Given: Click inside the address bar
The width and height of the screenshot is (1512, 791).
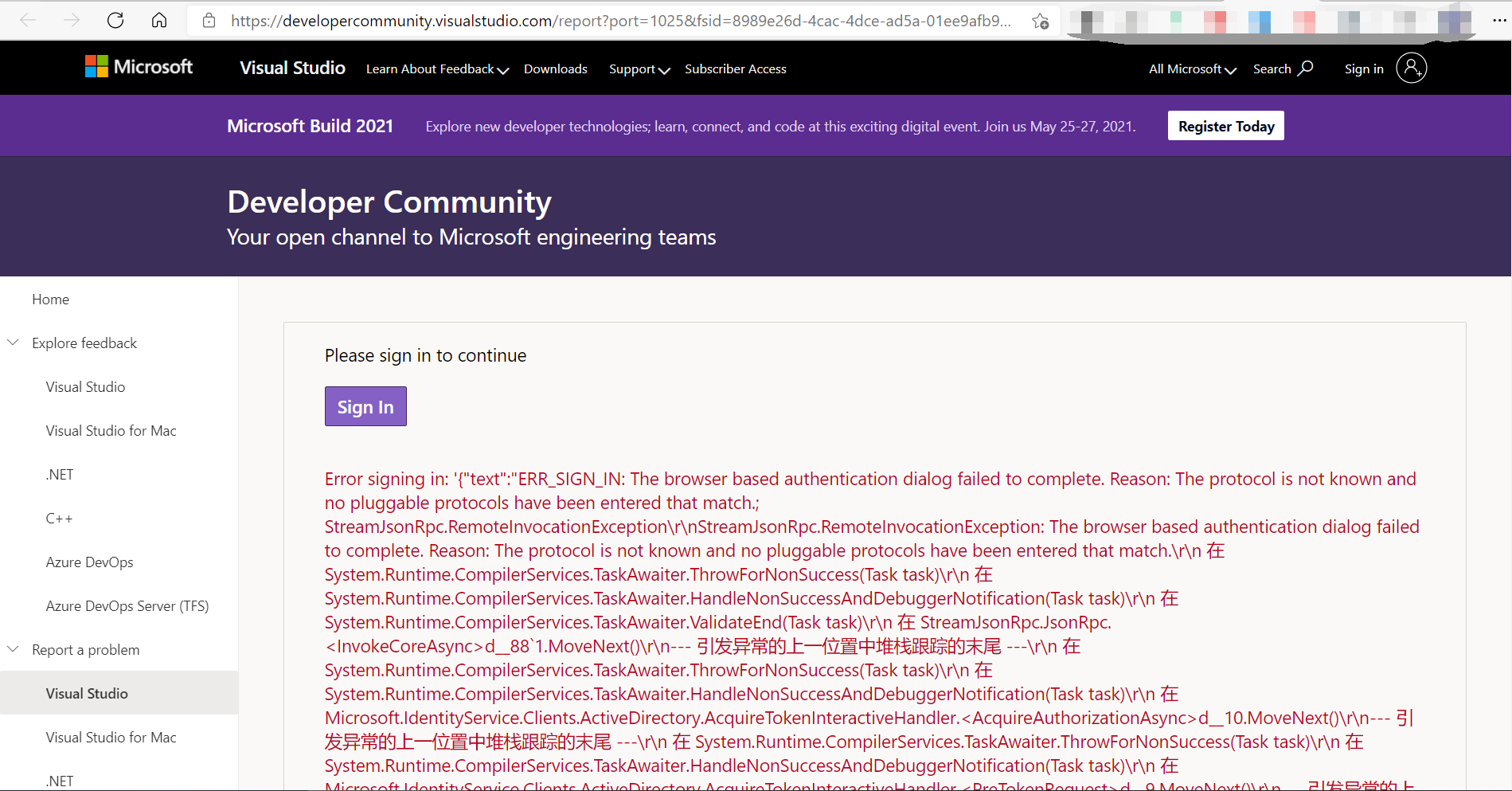Looking at the screenshot, I should pos(557,20).
